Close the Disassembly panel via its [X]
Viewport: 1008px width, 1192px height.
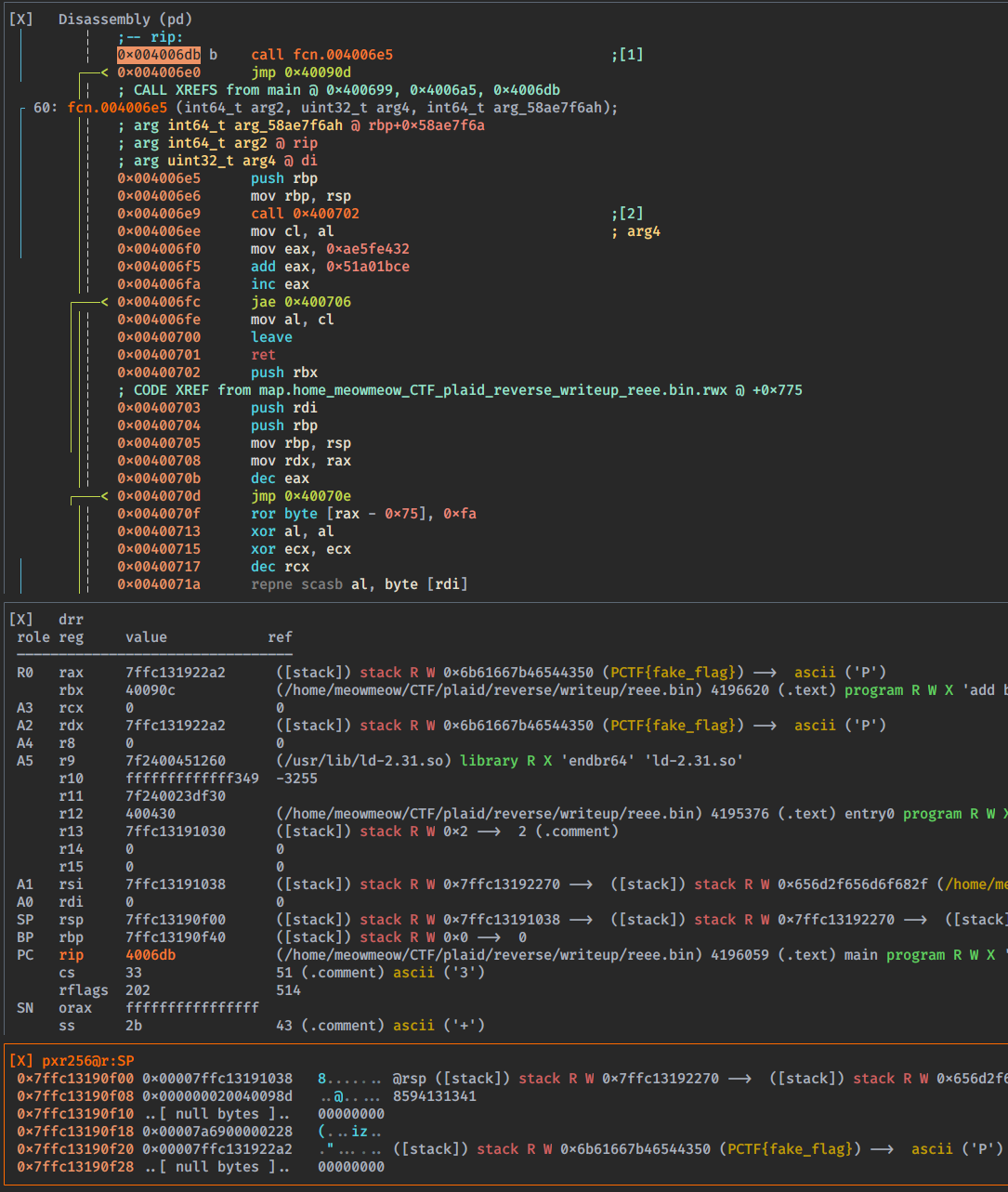pos(20,20)
